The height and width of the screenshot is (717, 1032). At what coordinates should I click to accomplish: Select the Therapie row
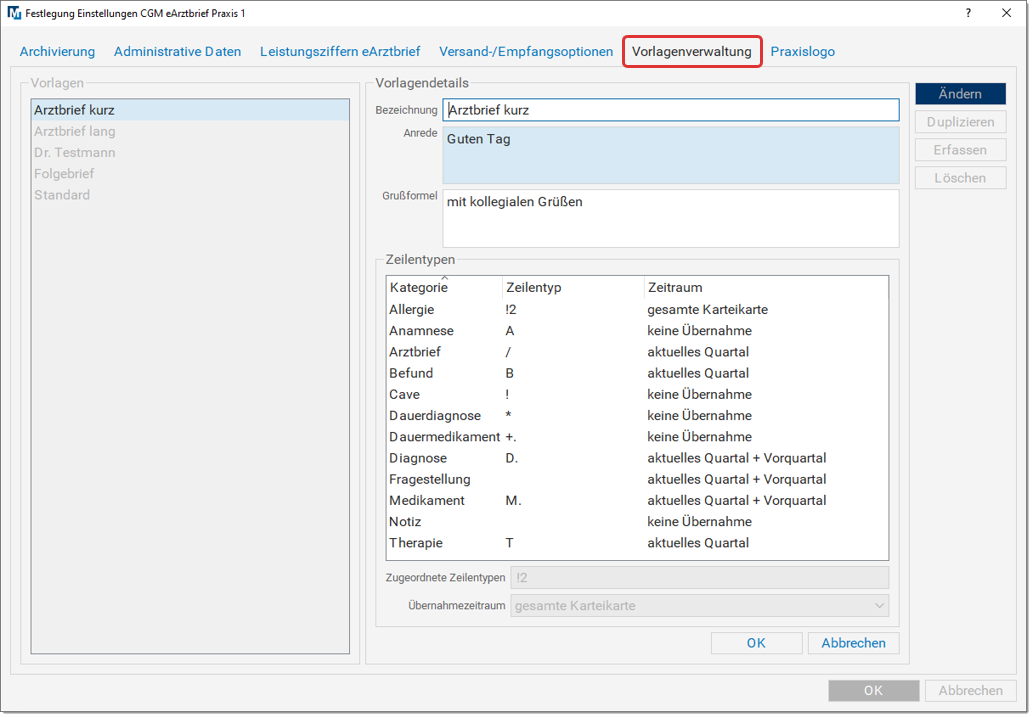(637, 543)
